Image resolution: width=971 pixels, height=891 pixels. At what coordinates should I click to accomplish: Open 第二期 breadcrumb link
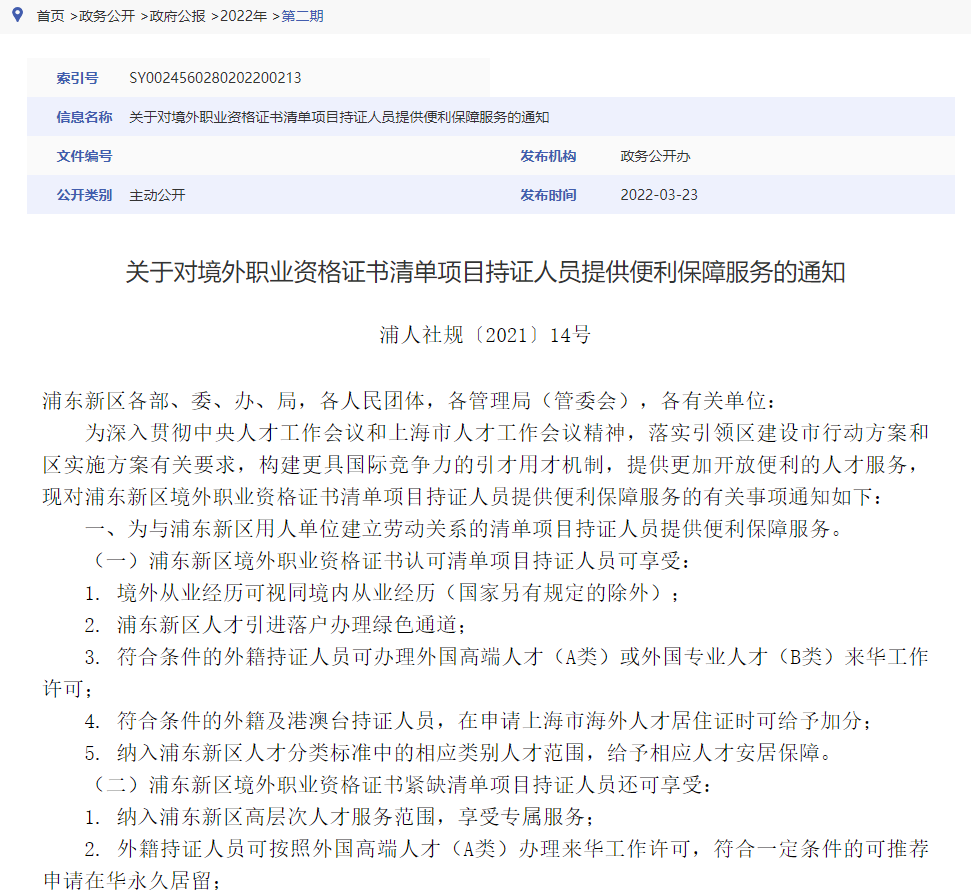[302, 16]
